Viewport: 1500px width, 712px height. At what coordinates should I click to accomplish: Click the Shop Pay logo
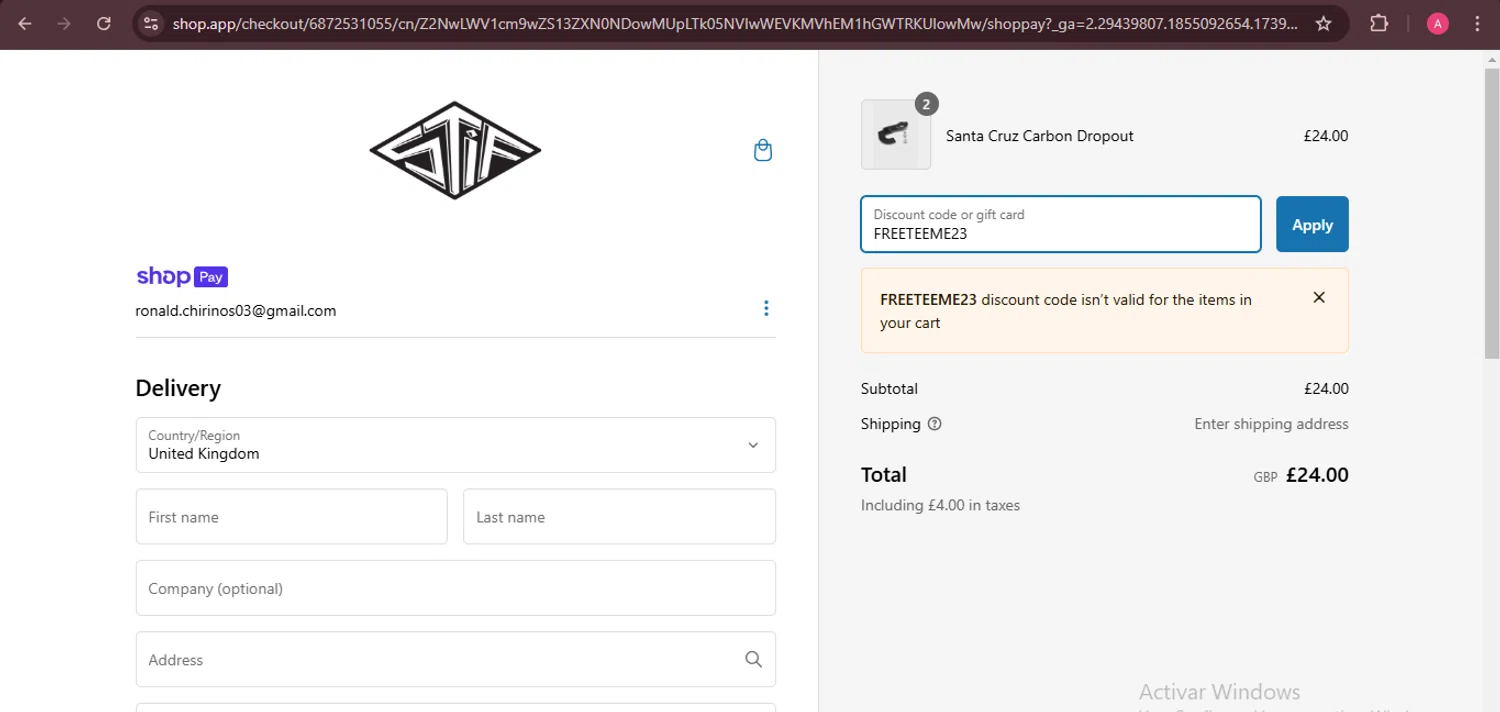click(x=182, y=276)
